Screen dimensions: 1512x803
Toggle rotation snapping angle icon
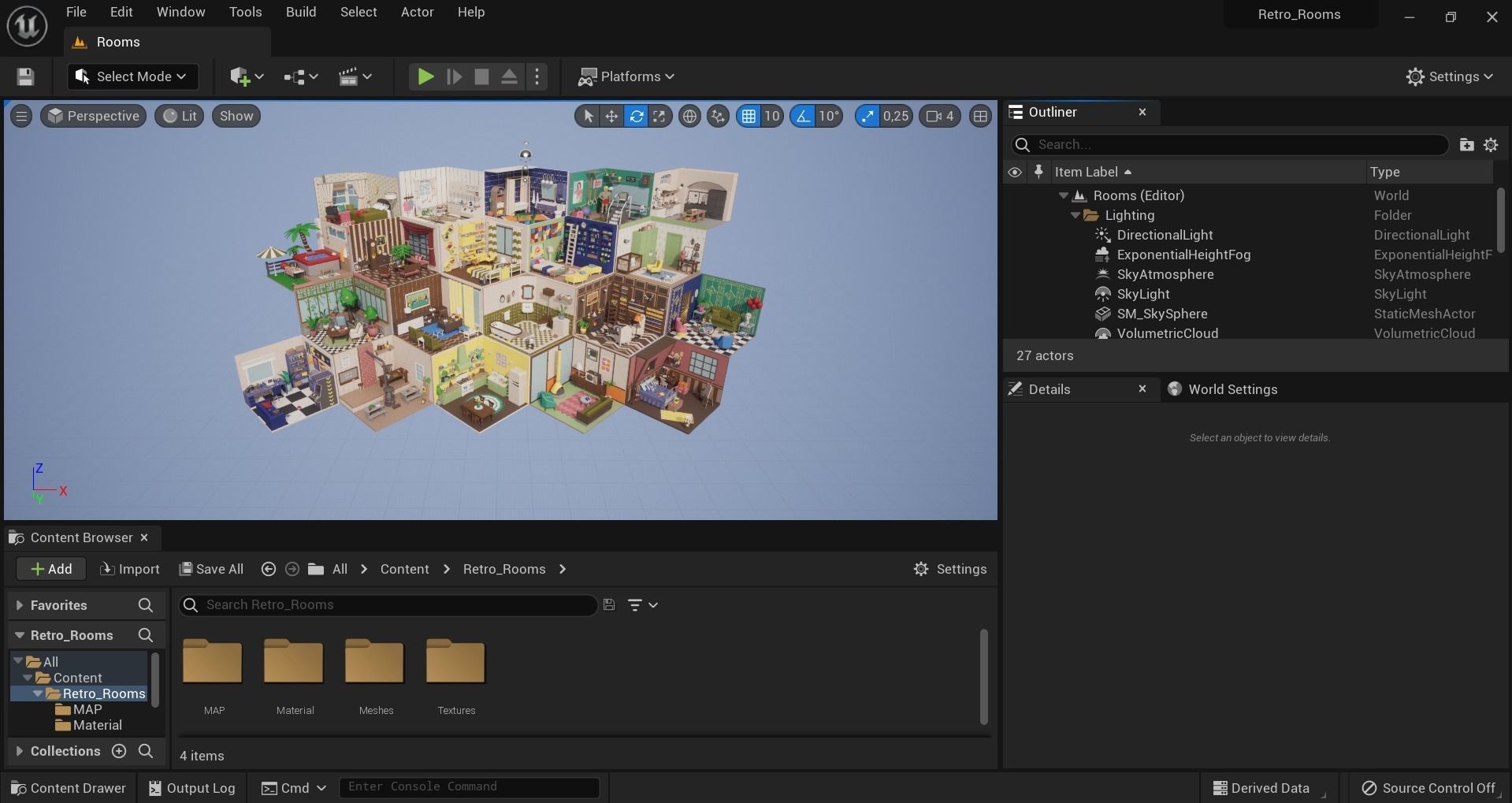coord(802,117)
